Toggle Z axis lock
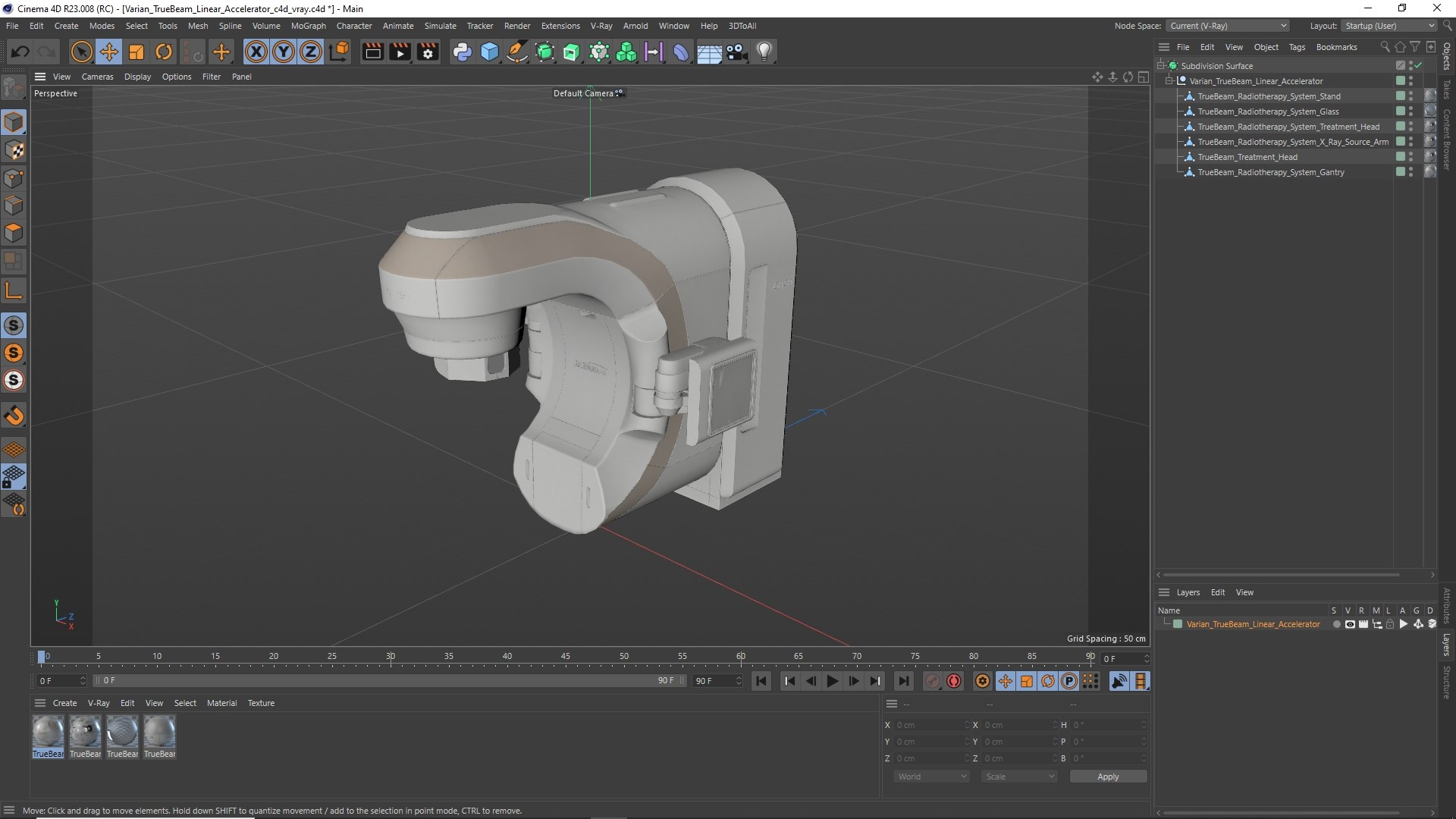 click(x=311, y=52)
